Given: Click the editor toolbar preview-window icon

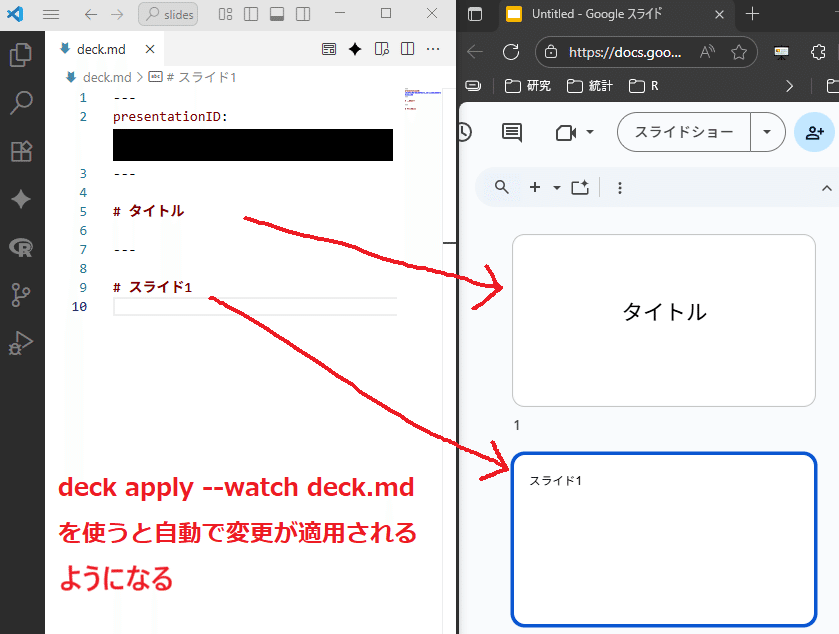Looking at the screenshot, I should [329, 49].
